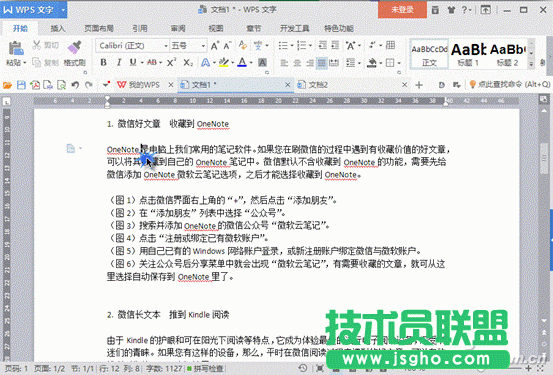553x375 pixels.
Task: Click the Copy (复制) icon
Action: point(36,62)
